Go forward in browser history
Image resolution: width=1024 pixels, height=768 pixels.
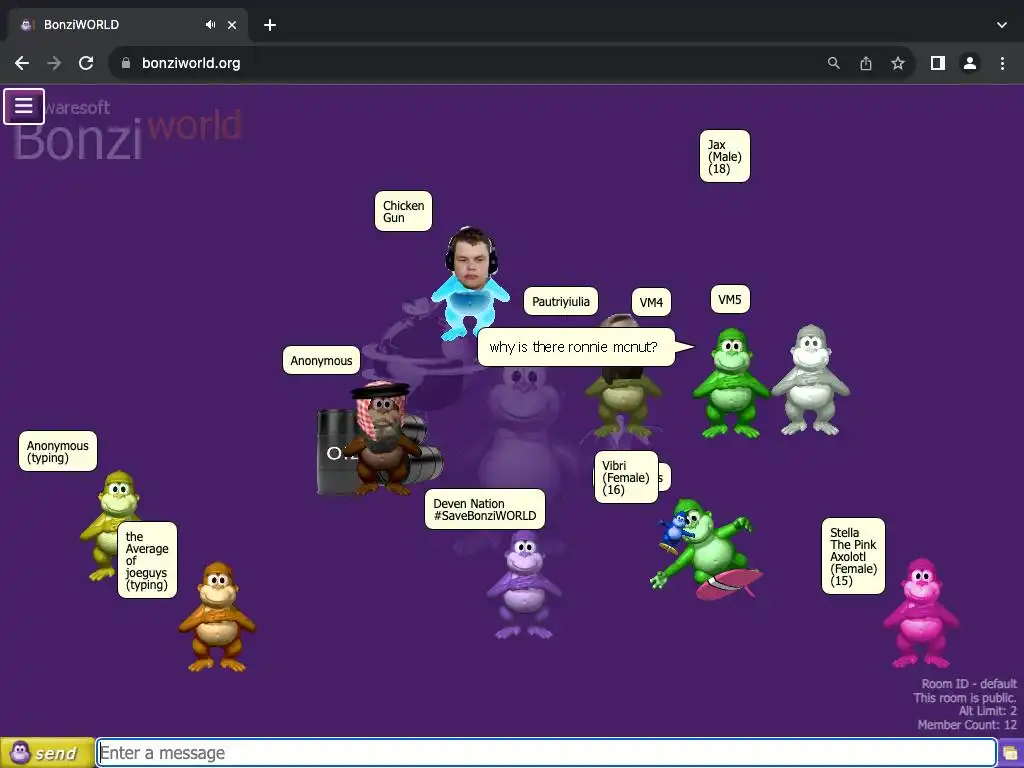(x=54, y=63)
